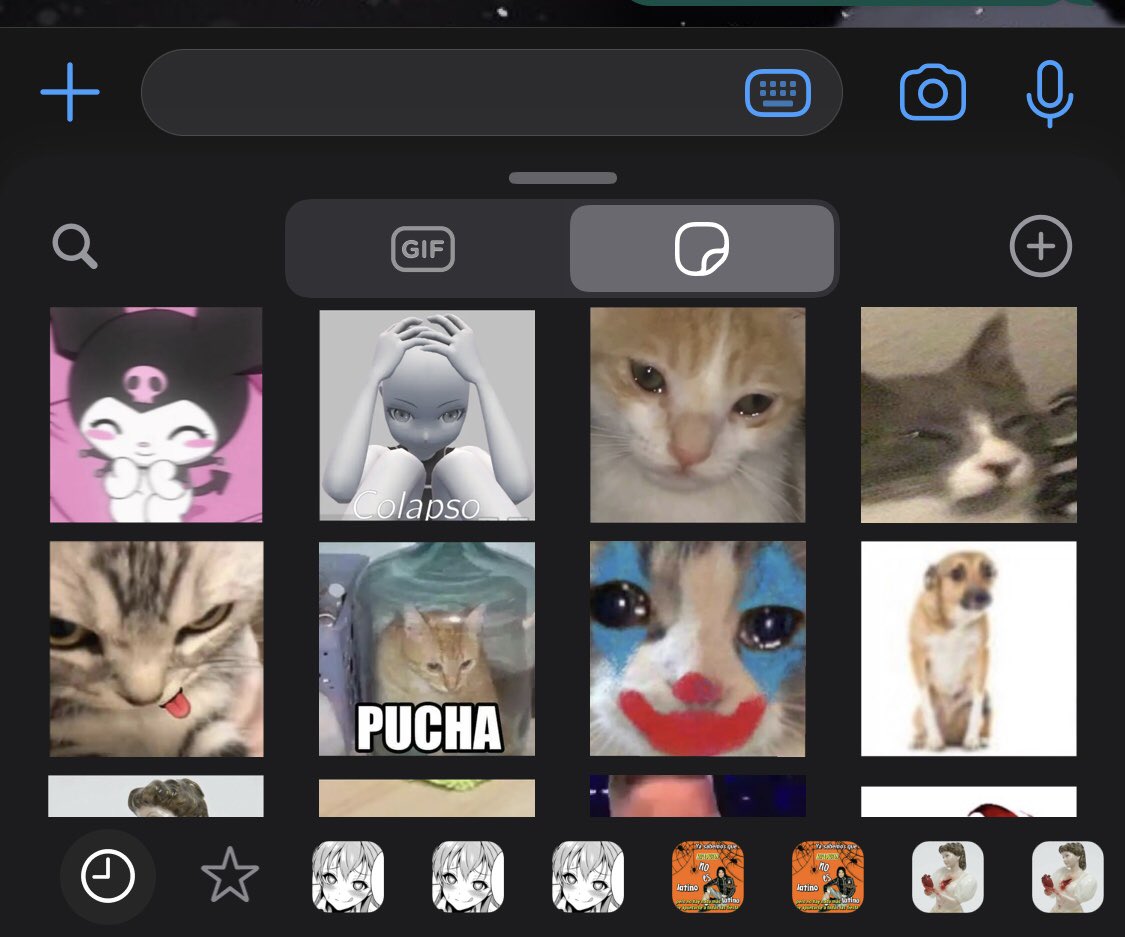Send the Colapso mannequin sticker
This screenshot has height=937, width=1125.
point(427,415)
